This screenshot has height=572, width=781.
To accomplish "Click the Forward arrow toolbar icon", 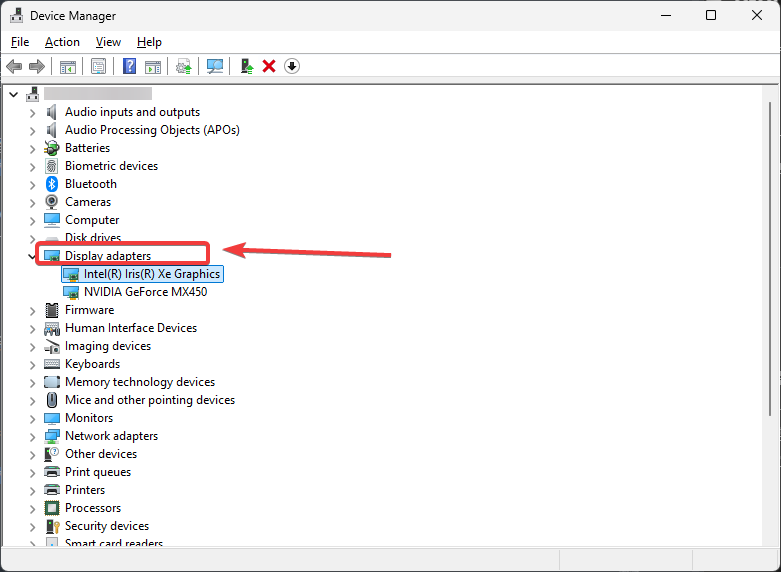I will [x=37, y=66].
